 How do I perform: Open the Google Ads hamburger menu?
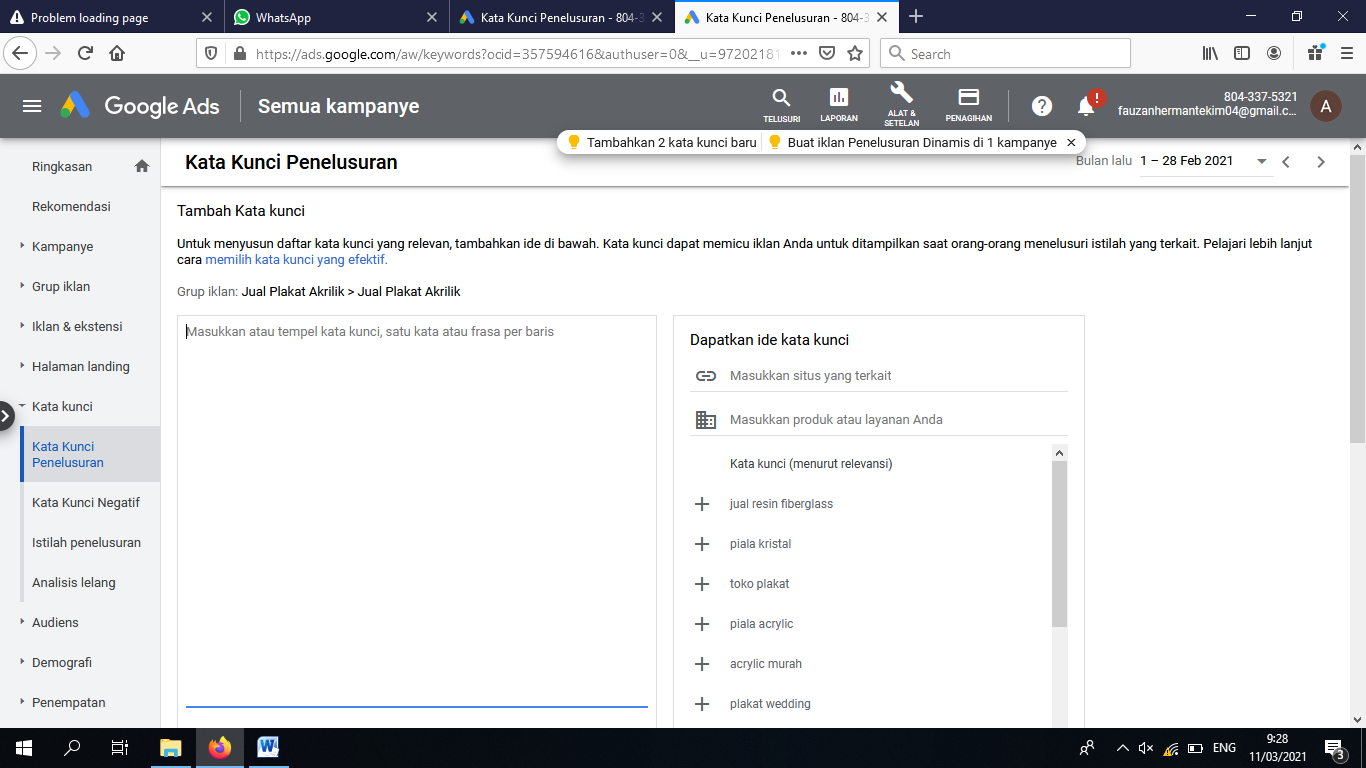click(32, 106)
